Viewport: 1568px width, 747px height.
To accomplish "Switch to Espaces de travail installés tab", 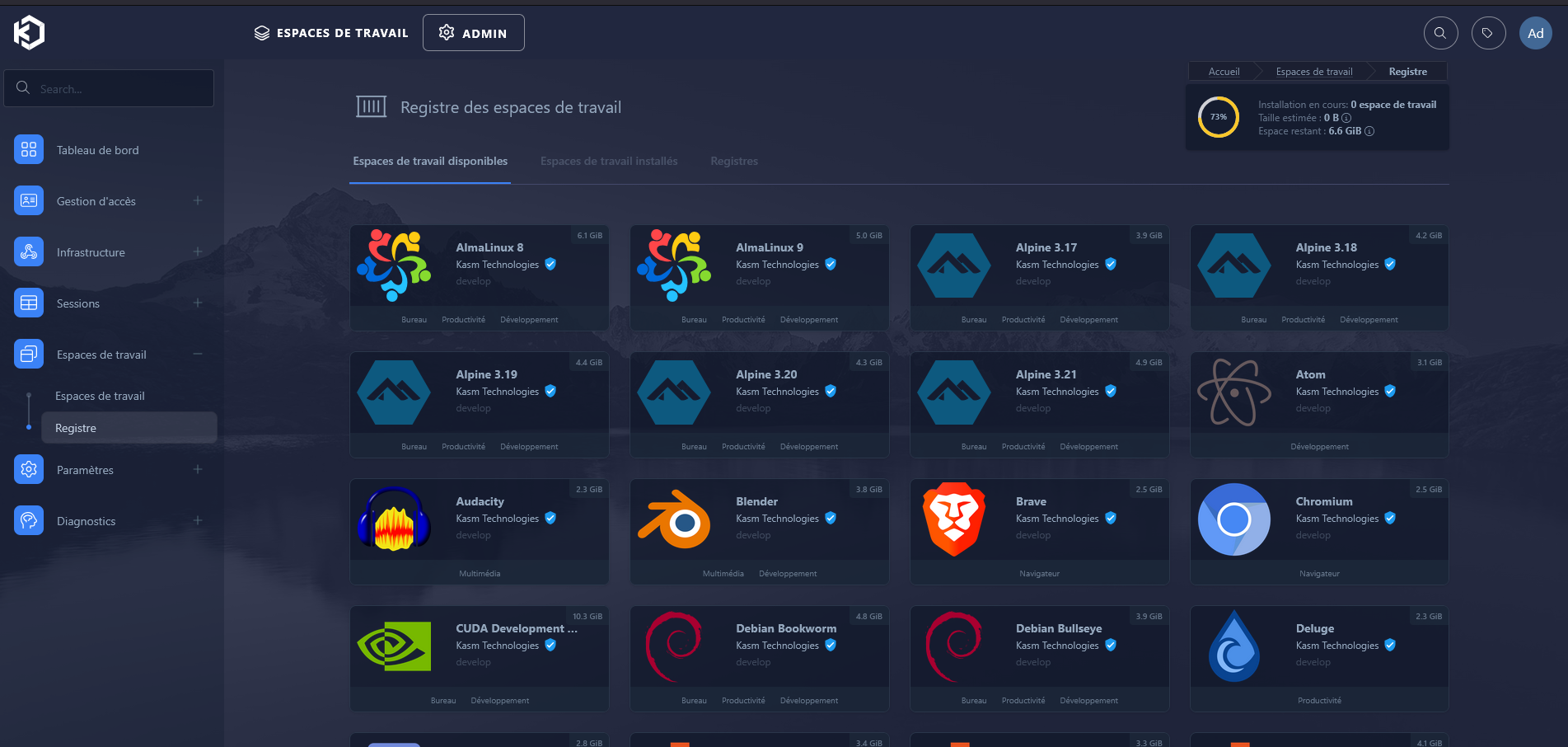I will pos(609,161).
